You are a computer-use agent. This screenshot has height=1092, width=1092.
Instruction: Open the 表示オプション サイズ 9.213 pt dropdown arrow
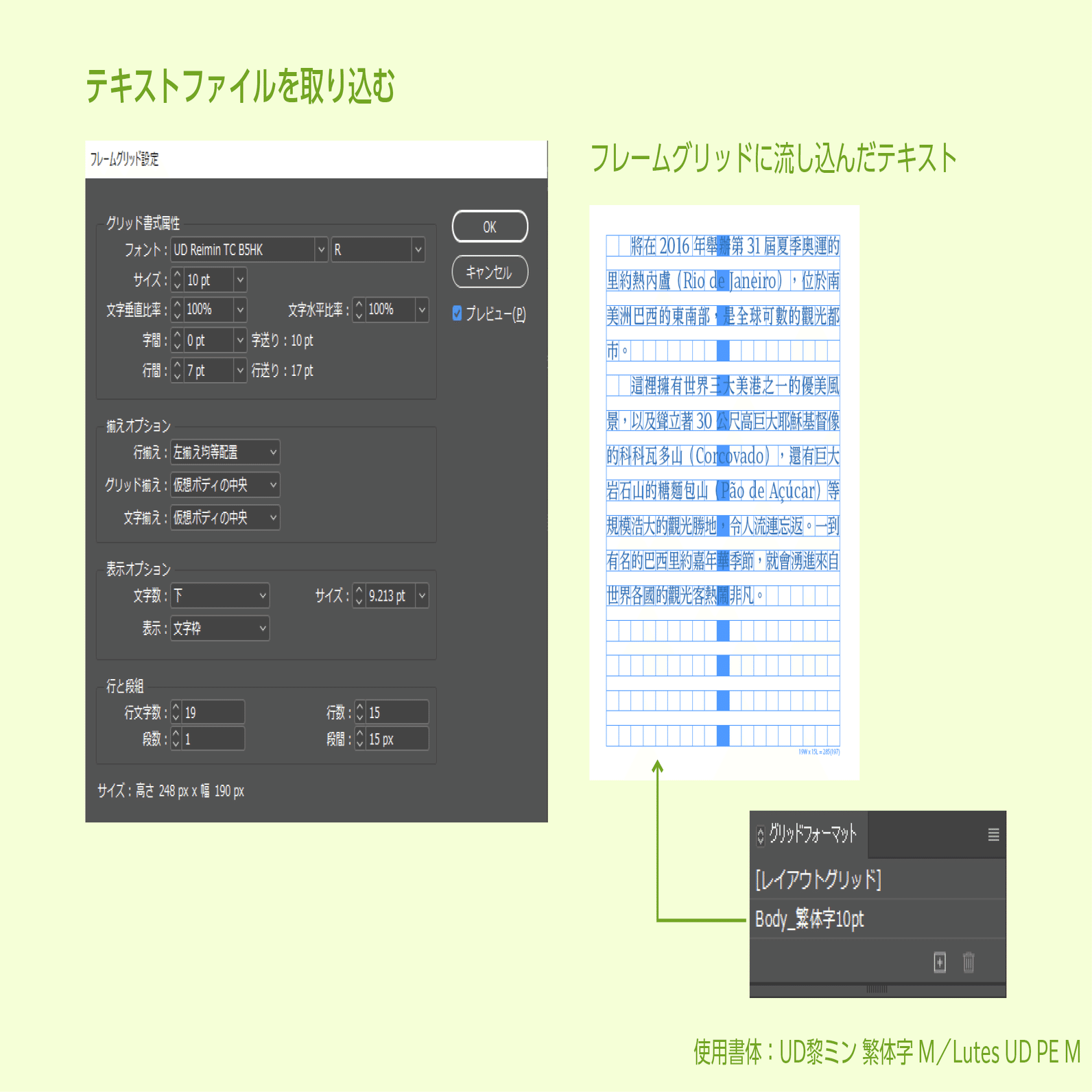[x=422, y=595]
